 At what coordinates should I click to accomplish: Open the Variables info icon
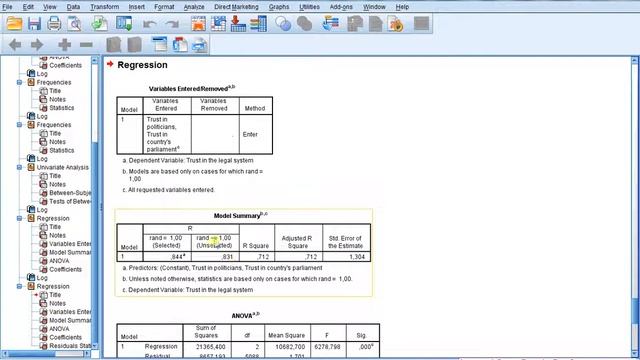click(258, 24)
